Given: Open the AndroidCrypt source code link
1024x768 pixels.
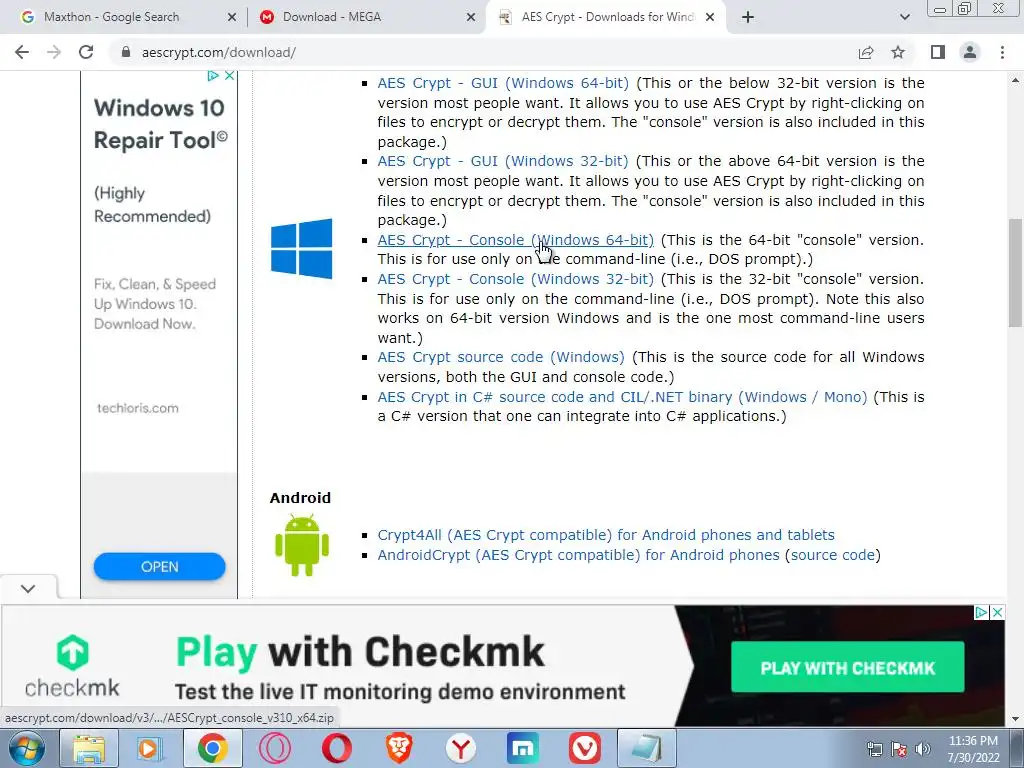Looking at the screenshot, I should [833, 554].
